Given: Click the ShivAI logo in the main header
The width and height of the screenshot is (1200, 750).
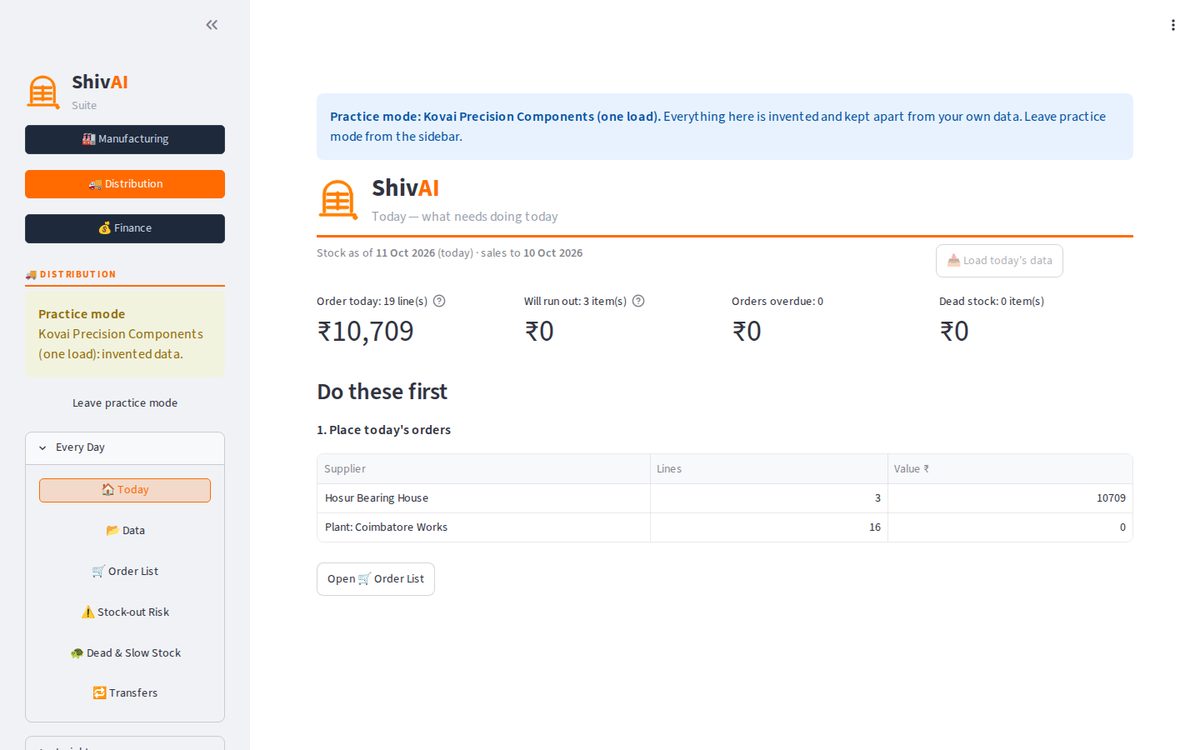Looking at the screenshot, I should click(x=338, y=199).
